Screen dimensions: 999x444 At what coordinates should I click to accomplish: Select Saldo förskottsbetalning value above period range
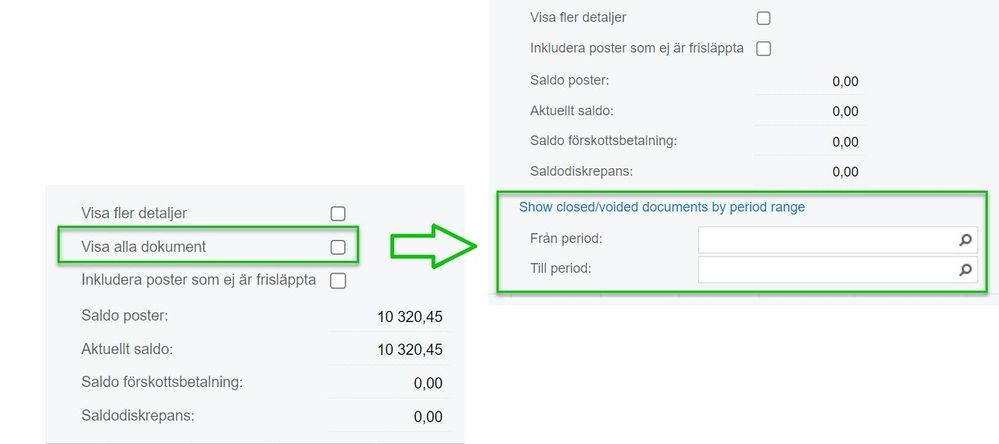845,142
